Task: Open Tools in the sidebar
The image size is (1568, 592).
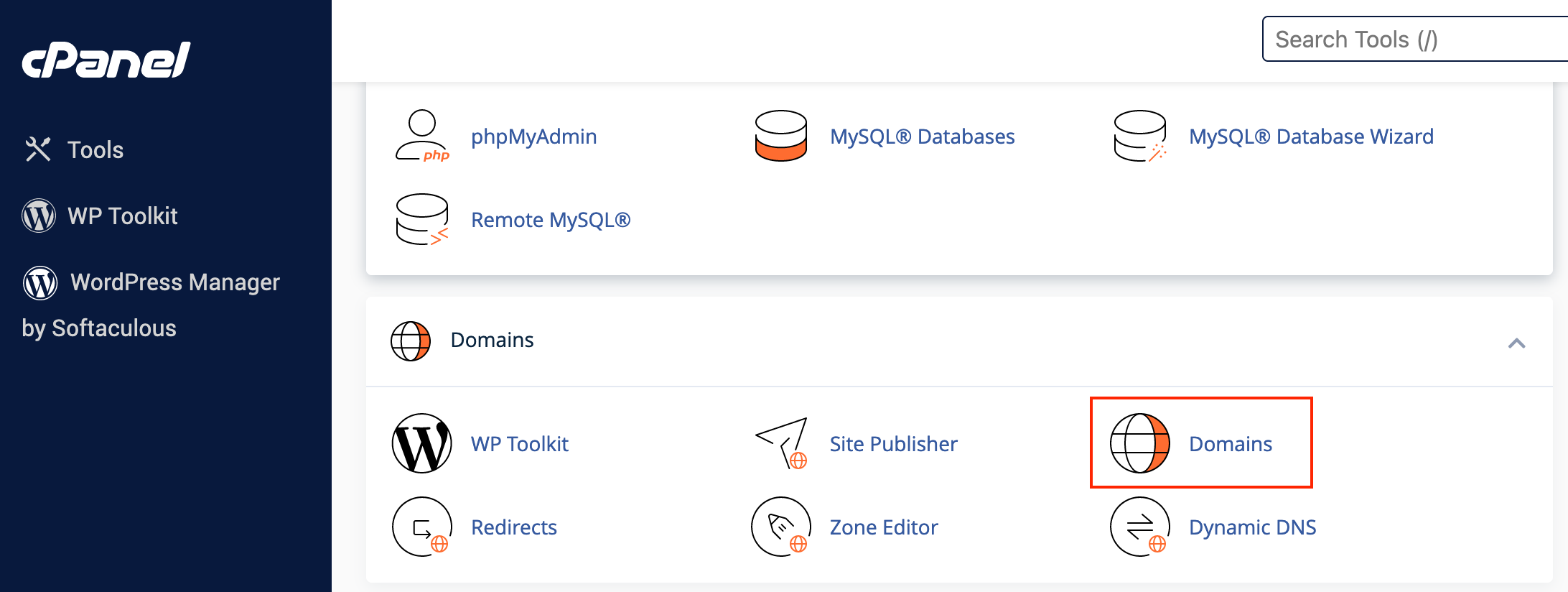Action: (x=95, y=149)
